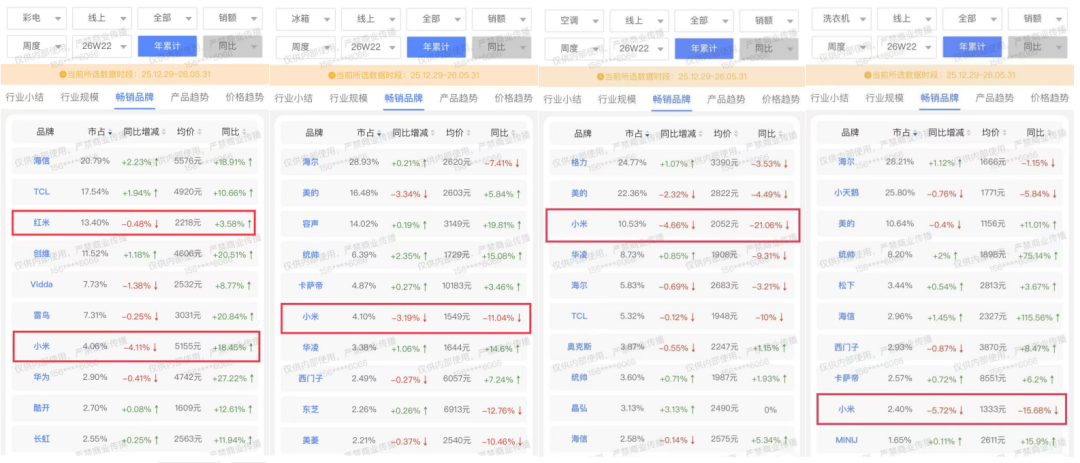Image resolution: width=1080 pixels, height=463 pixels.
Task: Click 20.79% share cell for 海信
Action: (95, 161)
